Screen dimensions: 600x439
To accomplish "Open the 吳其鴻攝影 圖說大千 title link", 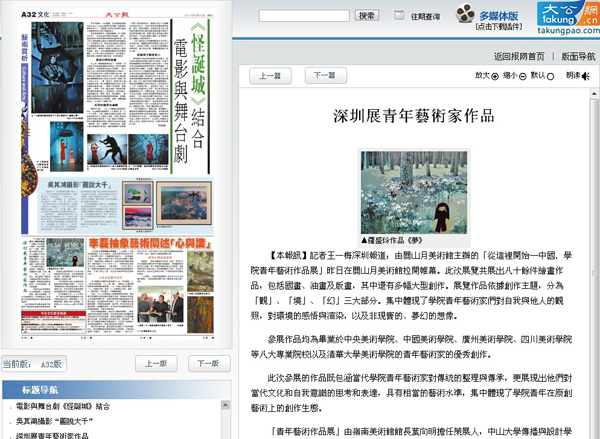I will pyautogui.click(x=54, y=421).
